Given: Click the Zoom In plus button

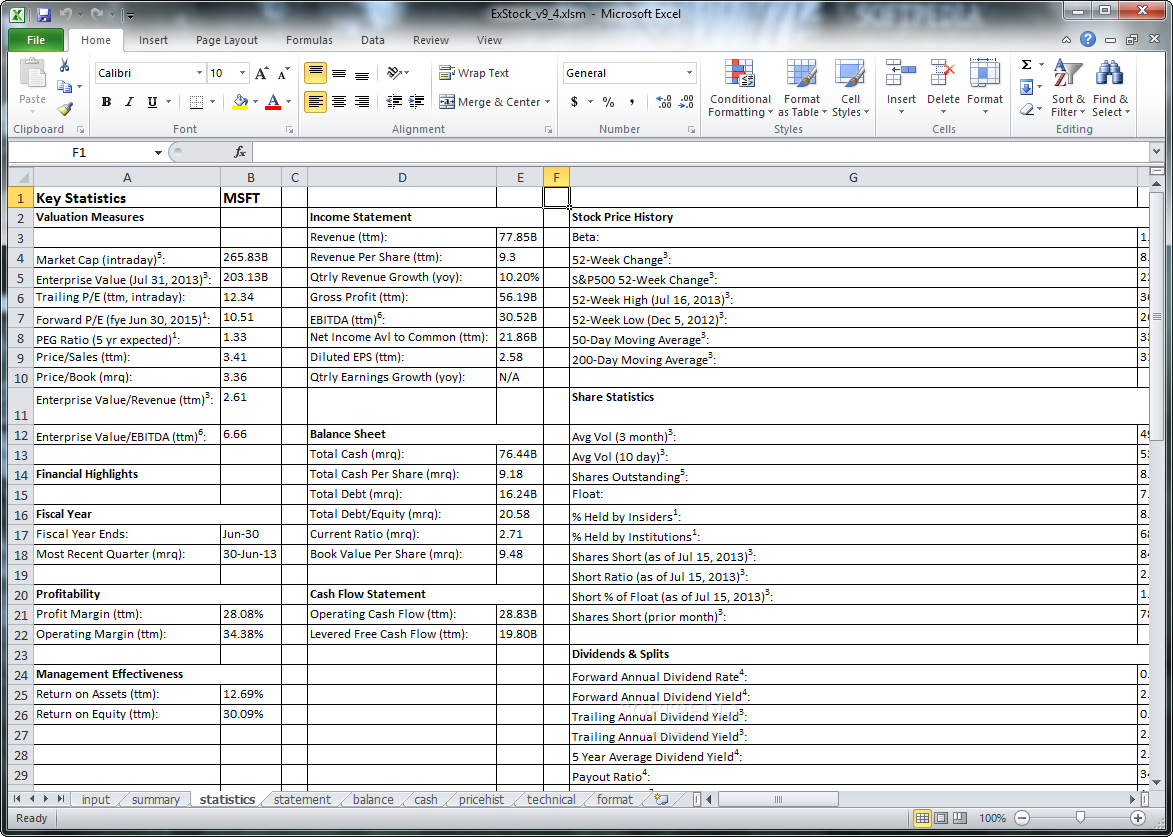Looking at the screenshot, I should pos(1138,818).
